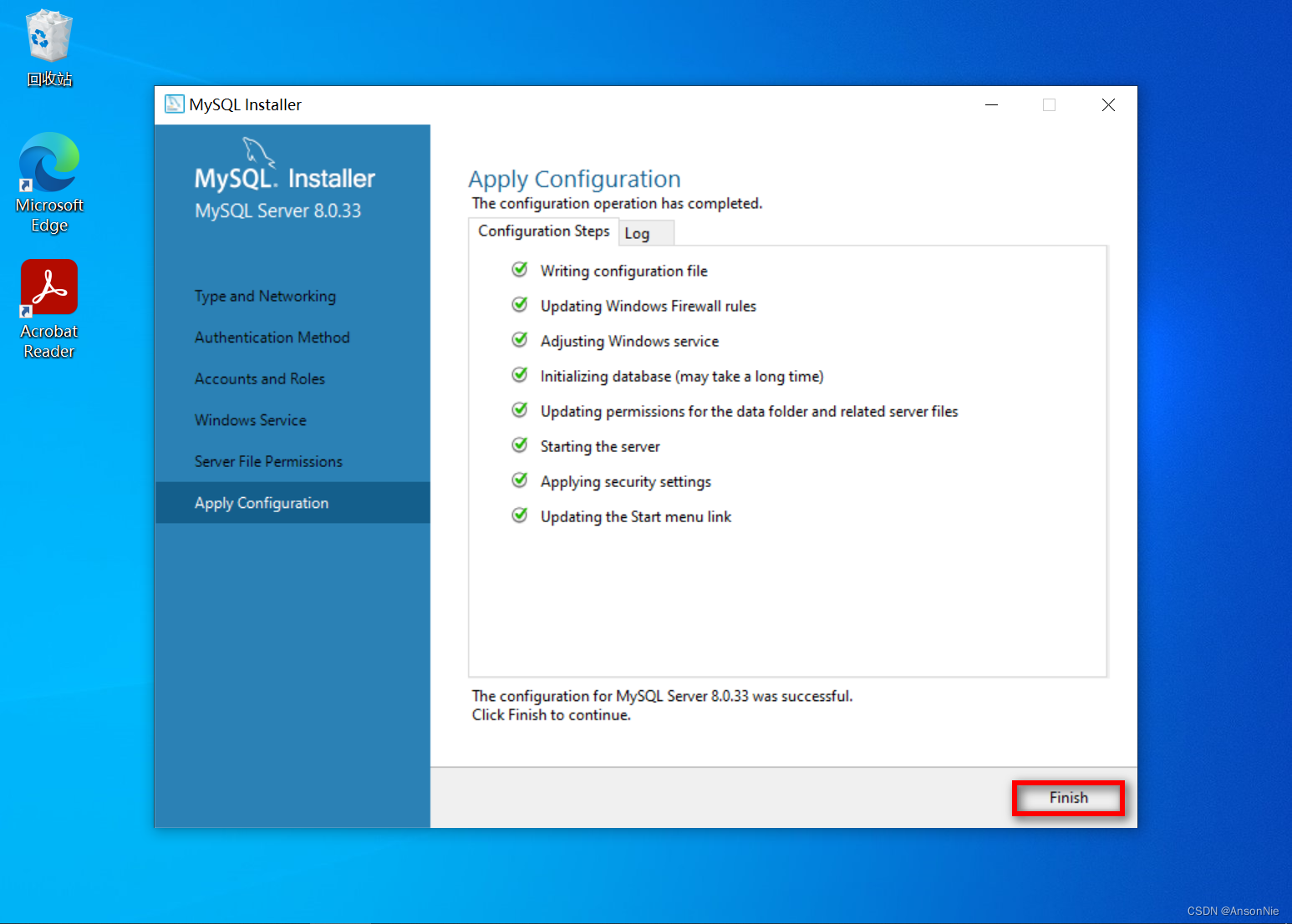Click the 'Applying security settings' step text
The image size is (1292, 924).
tap(626, 481)
